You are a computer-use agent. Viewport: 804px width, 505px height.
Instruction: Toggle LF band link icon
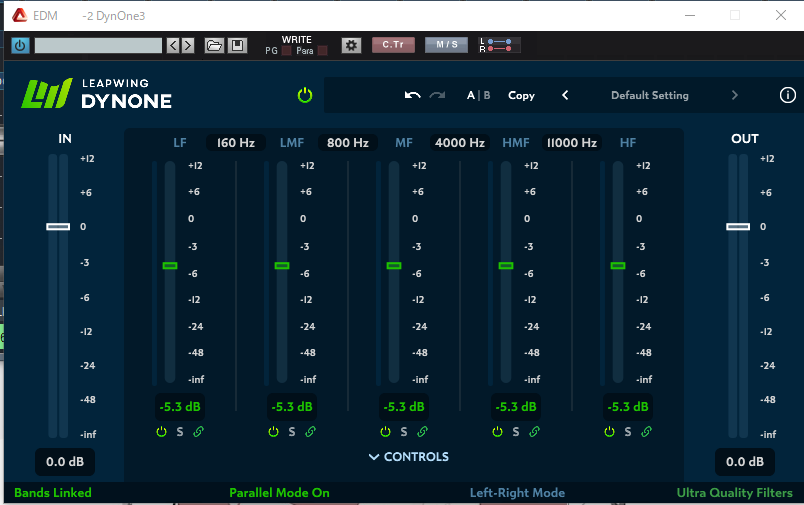click(198, 432)
